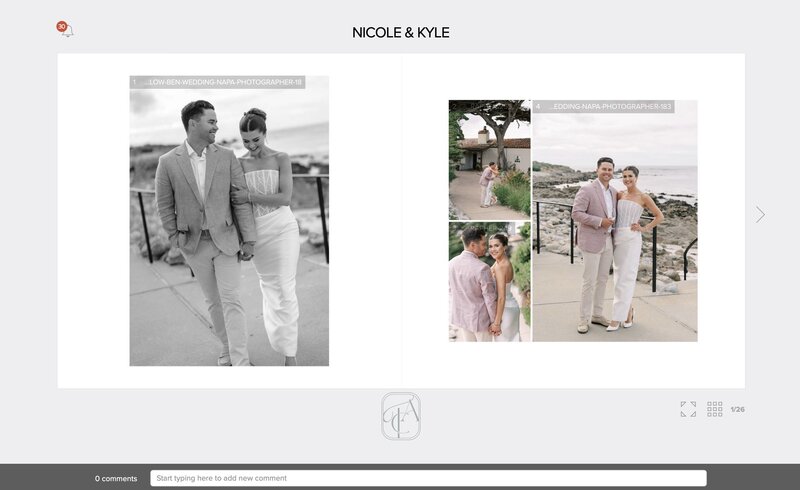Open the grid thumbnail overview of pages
The width and height of the screenshot is (800, 490).
[714, 409]
